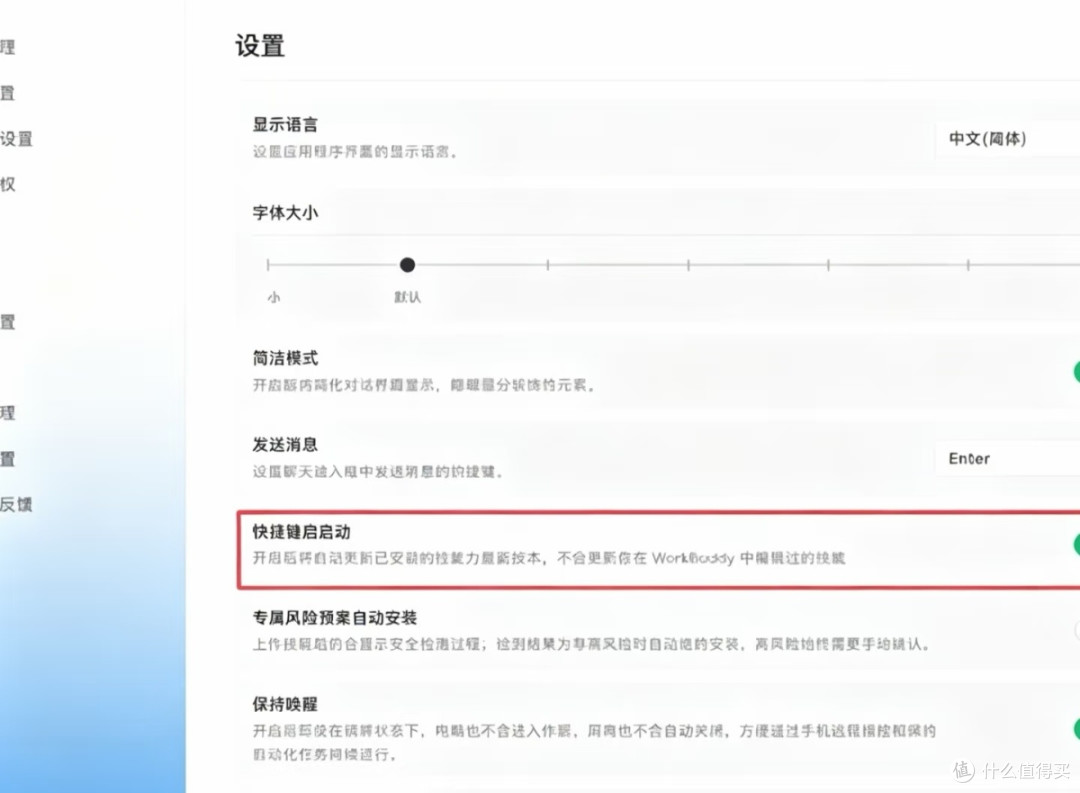
Task: Click the 快捷键启动 setting label
Action: point(302,532)
